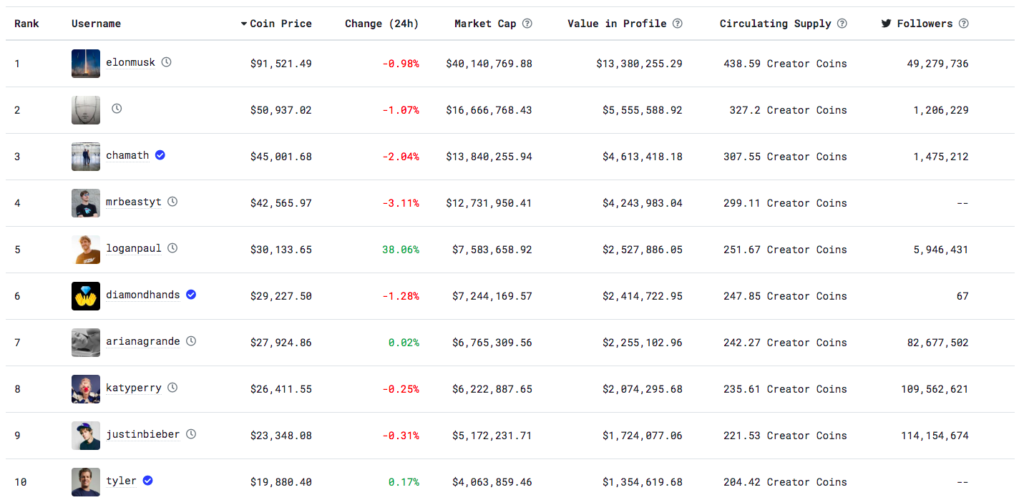Click the verified badge beside tyler
Image resolution: width=1024 pixels, height=500 pixels.
click(x=148, y=481)
